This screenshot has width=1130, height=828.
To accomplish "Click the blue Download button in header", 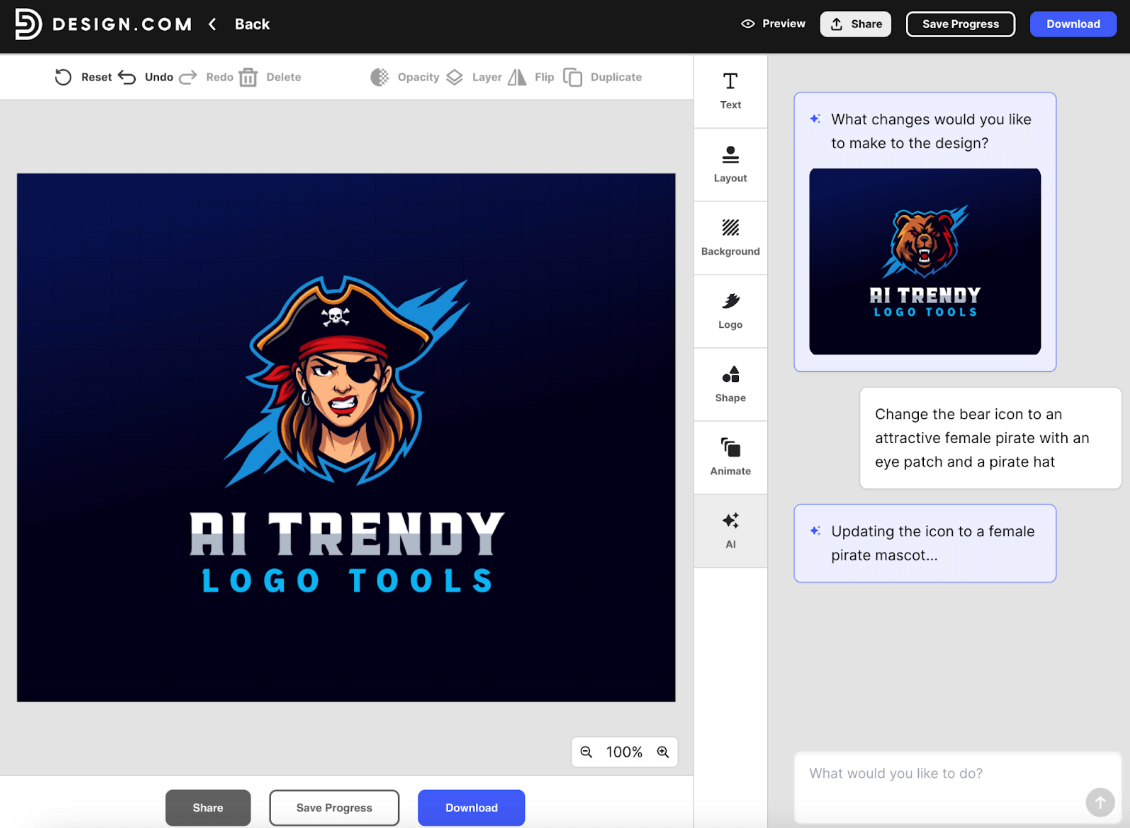I will pos(1073,24).
